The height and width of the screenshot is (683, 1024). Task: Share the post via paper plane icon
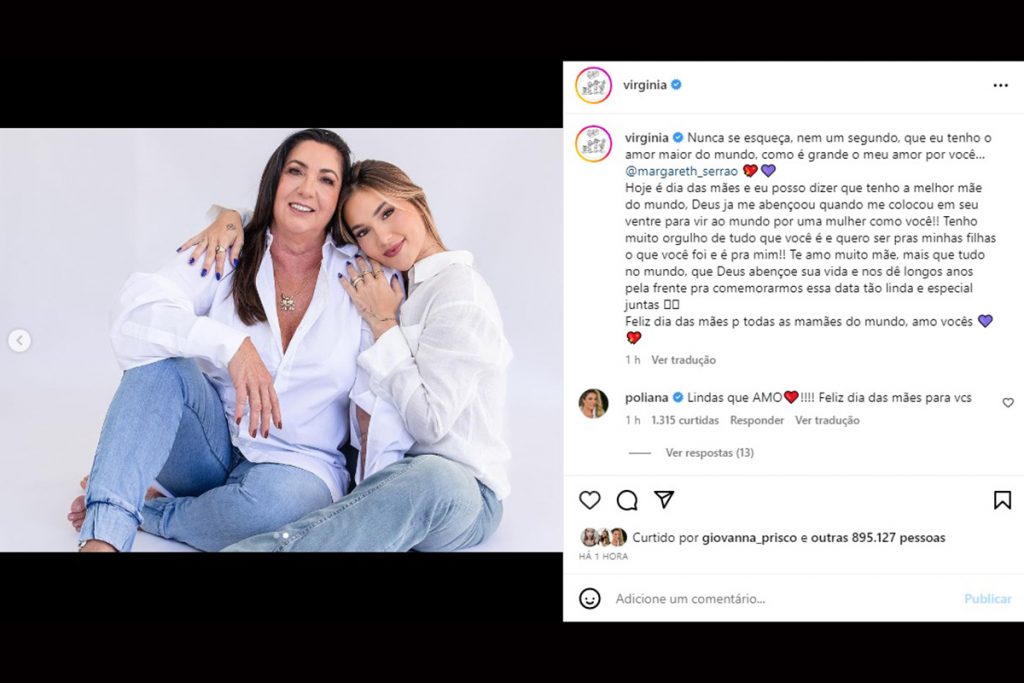664,499
